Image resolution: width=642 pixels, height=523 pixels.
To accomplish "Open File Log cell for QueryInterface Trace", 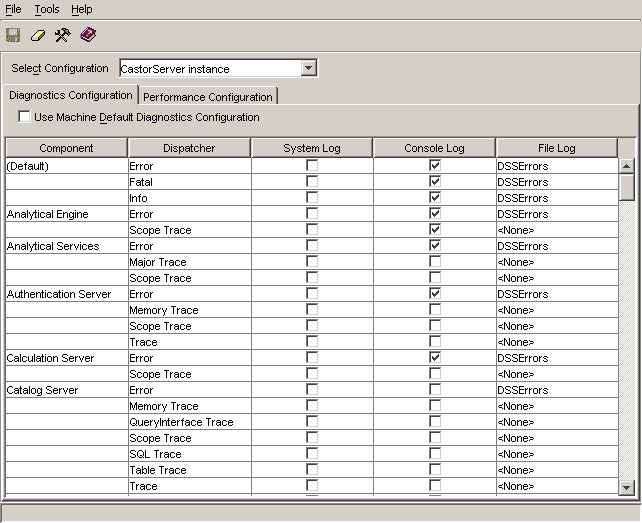I will click(556, 422).
